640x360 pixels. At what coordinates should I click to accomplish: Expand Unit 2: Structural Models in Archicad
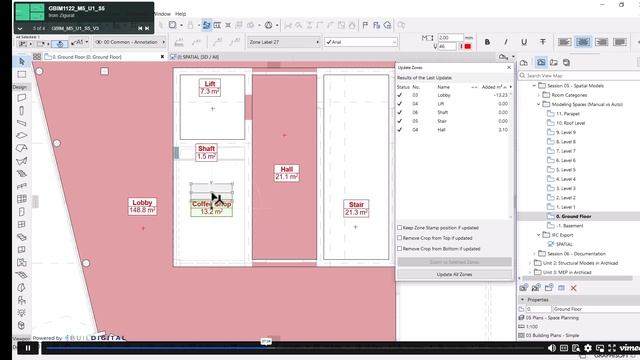click(529, 263)
